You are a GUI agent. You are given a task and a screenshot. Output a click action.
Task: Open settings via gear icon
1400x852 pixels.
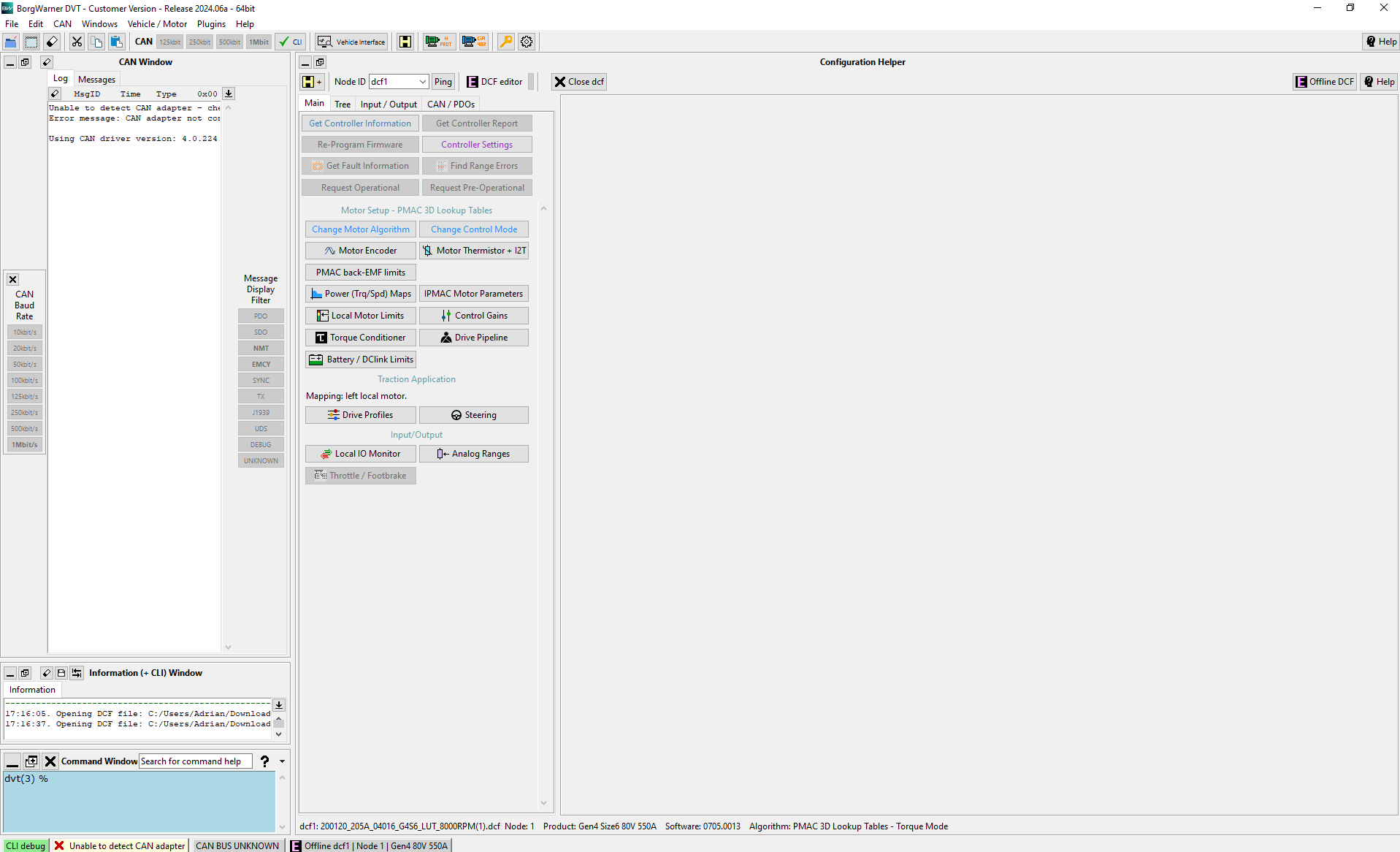[527, 42]
